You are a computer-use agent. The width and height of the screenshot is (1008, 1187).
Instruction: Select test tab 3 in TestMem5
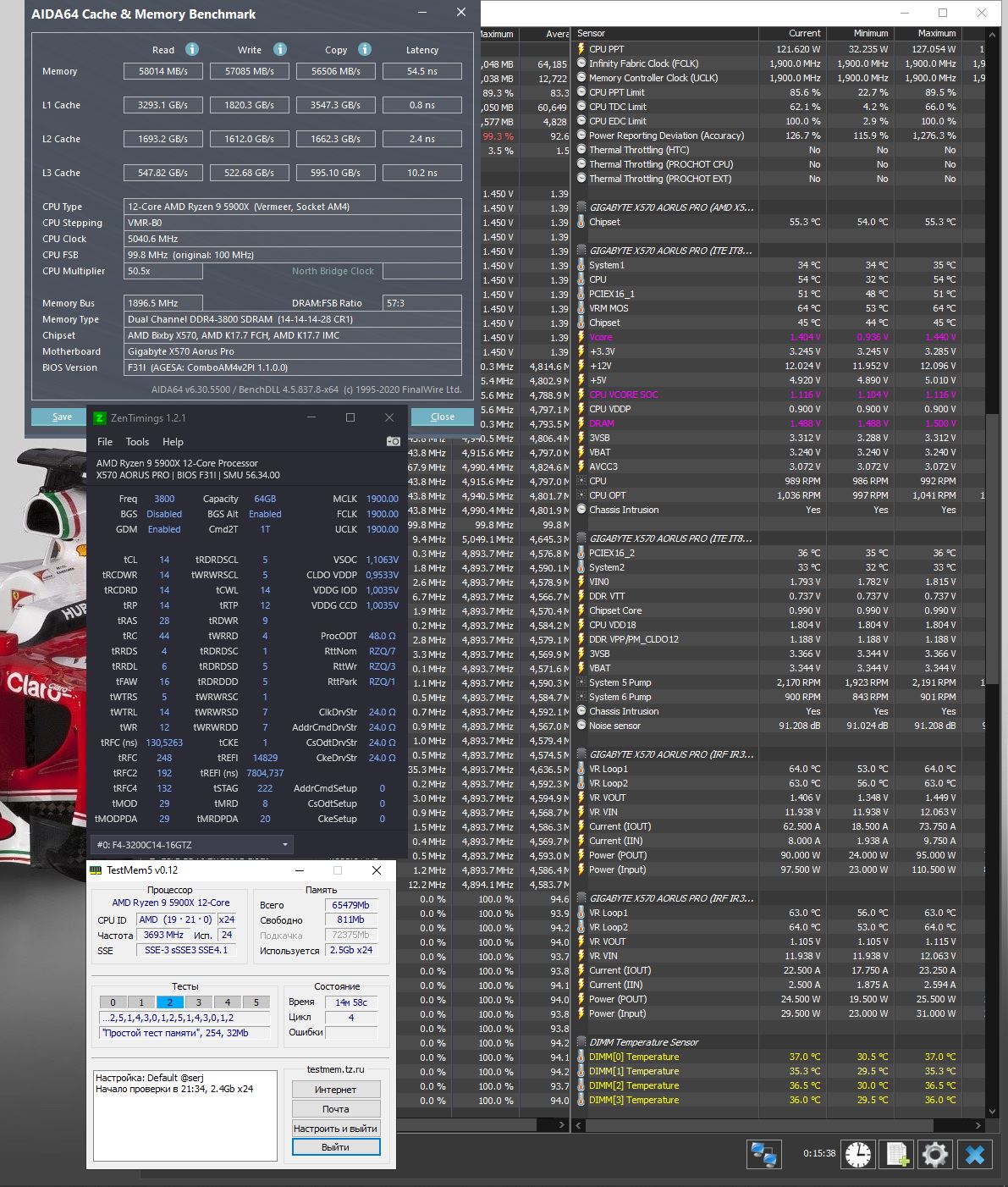[x=199, y=1002]
